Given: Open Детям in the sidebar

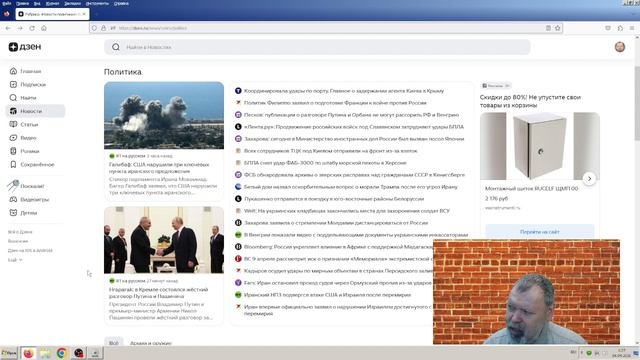Looking at the screenshot, I should click(23, 213).
